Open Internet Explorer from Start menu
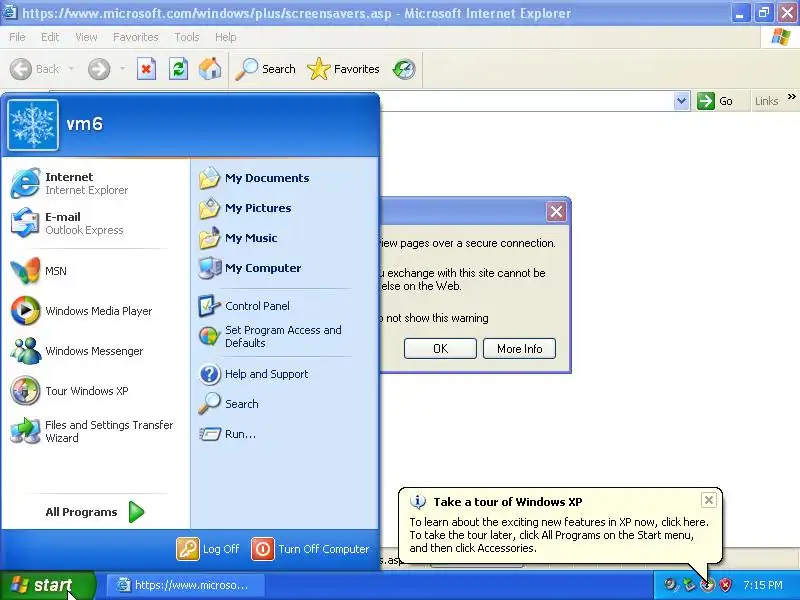Image resolution: width=800 pixels, height=600 pixels. [95, 183]
